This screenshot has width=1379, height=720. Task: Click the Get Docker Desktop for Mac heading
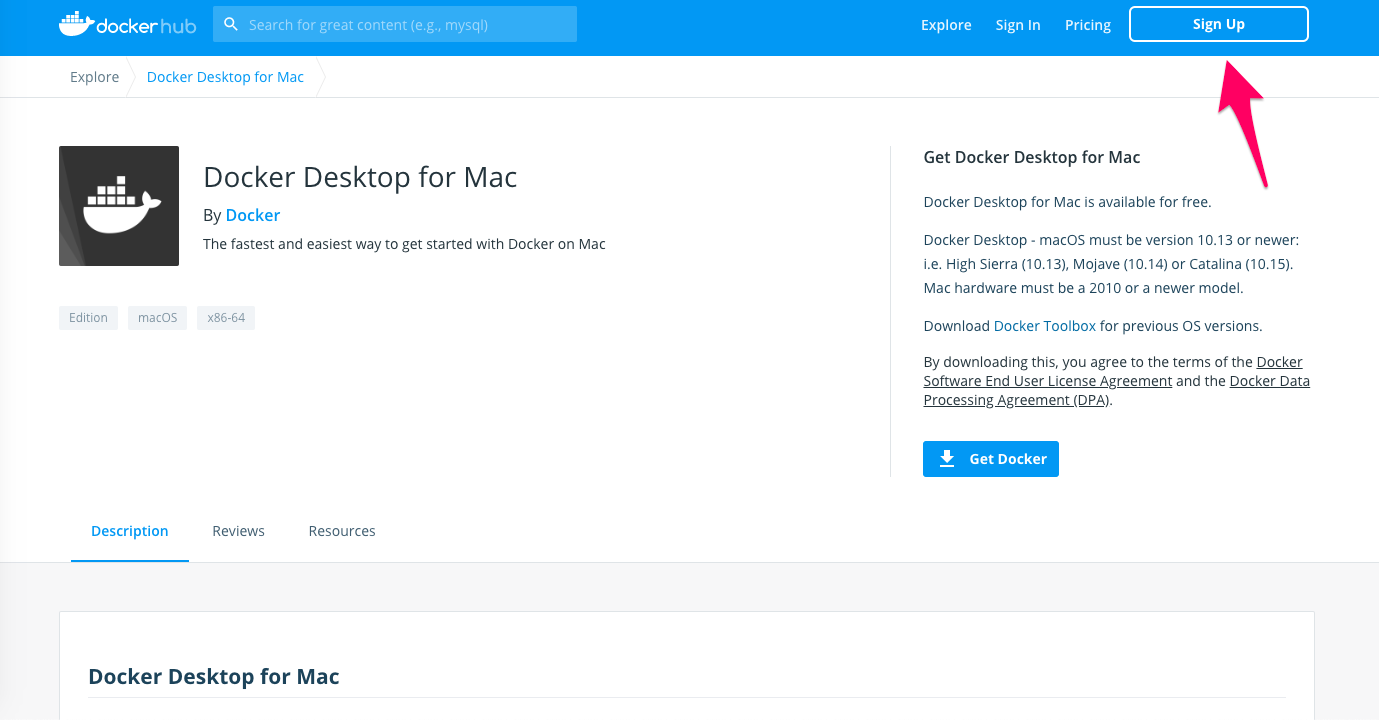1032,157
